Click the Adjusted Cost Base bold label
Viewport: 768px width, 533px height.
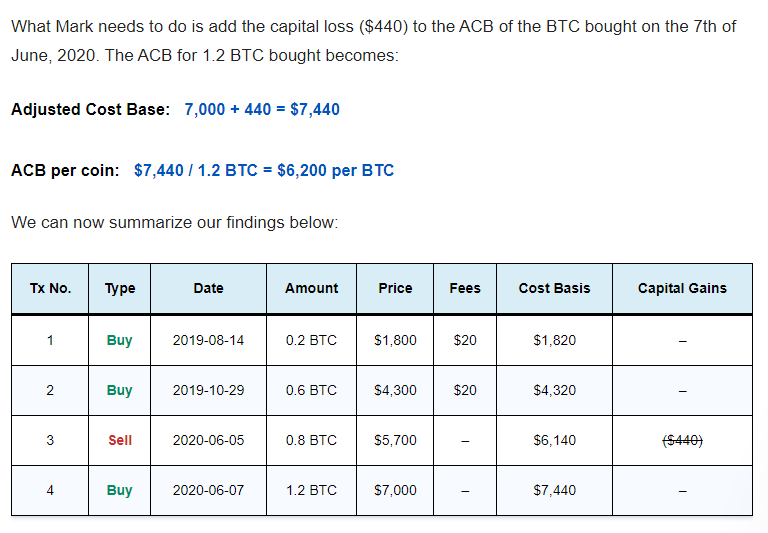pos(91,109)
